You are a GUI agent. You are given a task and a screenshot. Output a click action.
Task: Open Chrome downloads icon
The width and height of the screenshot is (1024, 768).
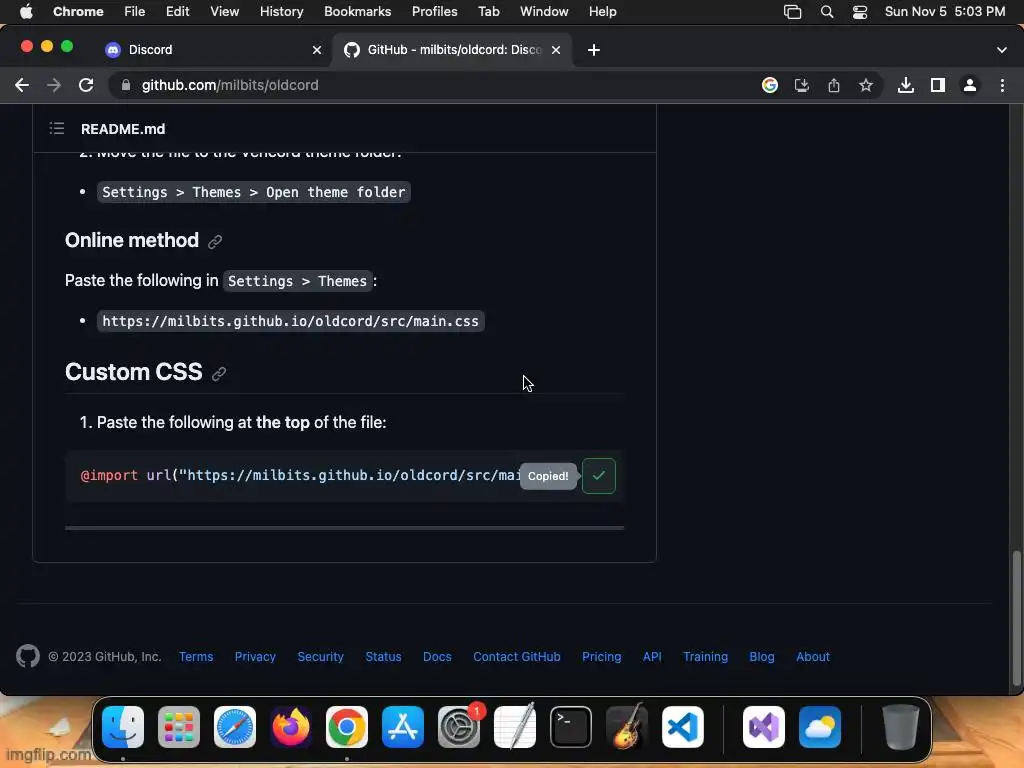coord(906,85)
